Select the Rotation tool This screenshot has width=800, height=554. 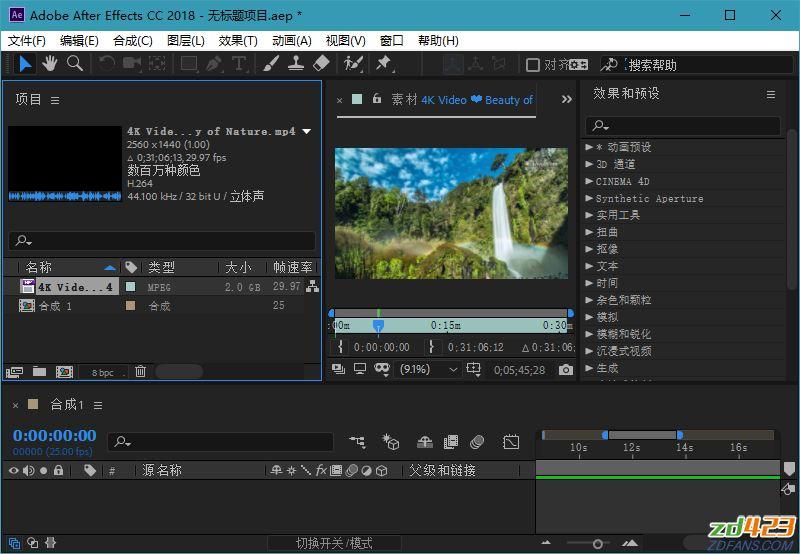pos(107,64)
